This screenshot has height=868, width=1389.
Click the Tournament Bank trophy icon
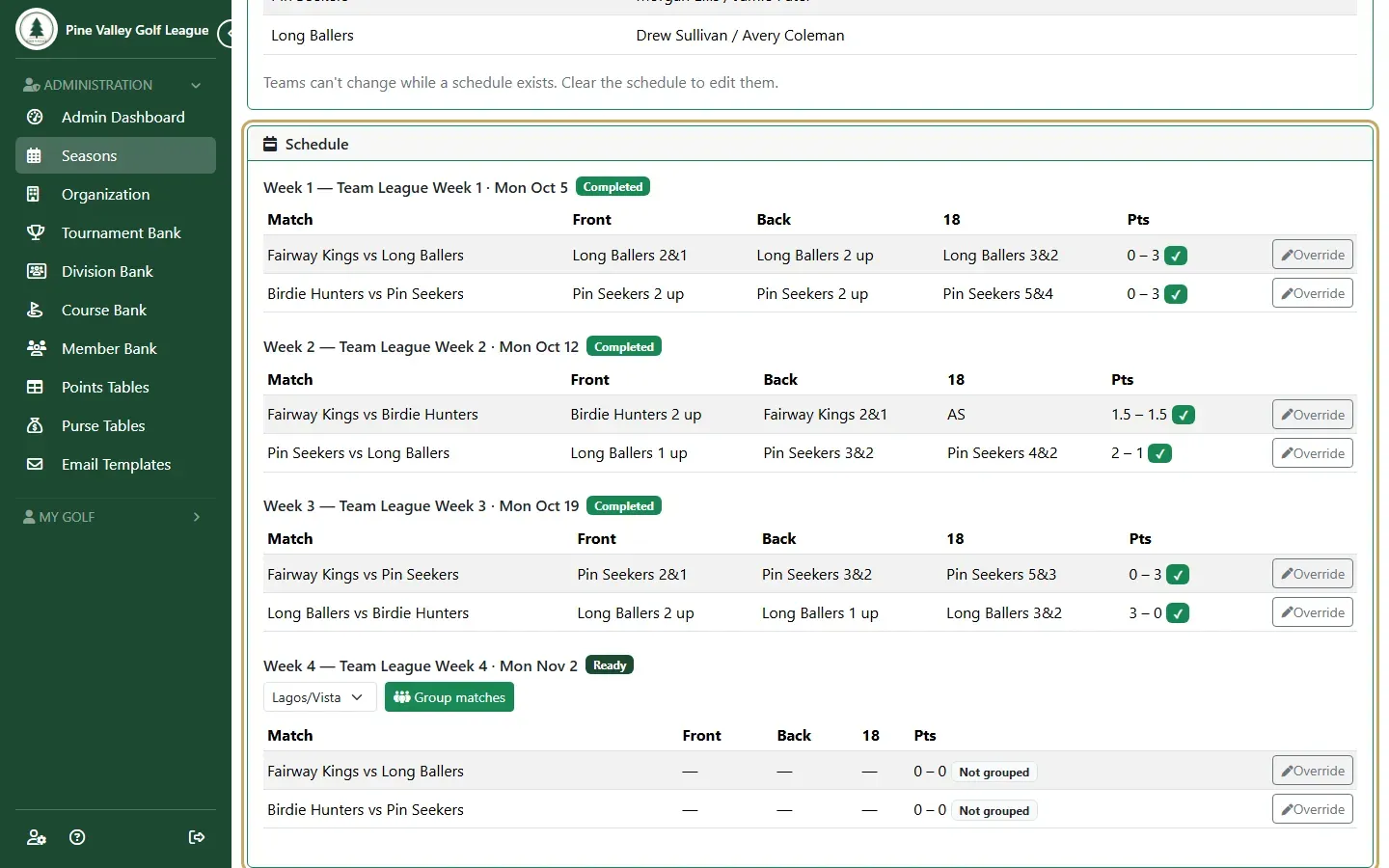pos(35,232)
